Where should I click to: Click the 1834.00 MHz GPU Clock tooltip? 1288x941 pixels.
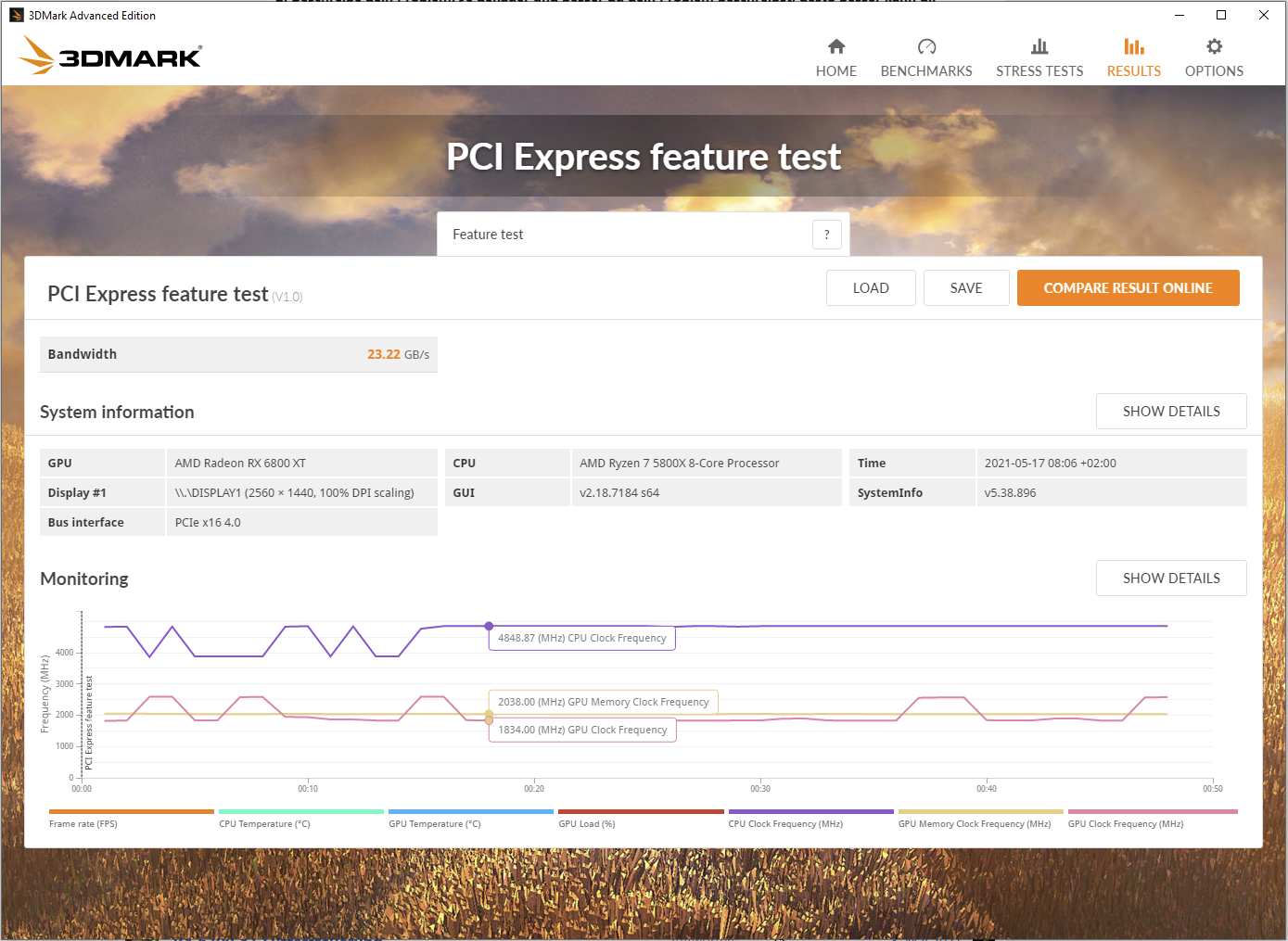582,730
